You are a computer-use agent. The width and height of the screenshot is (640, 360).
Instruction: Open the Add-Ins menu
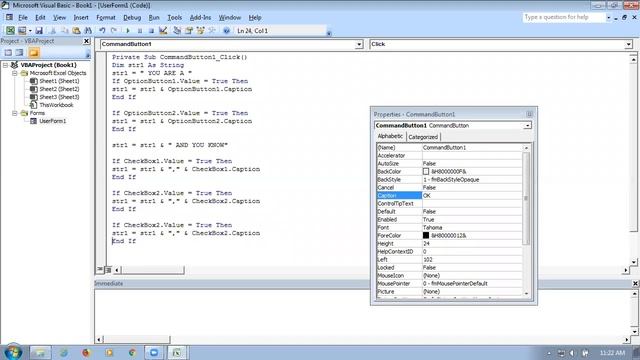tap(200, 18)
